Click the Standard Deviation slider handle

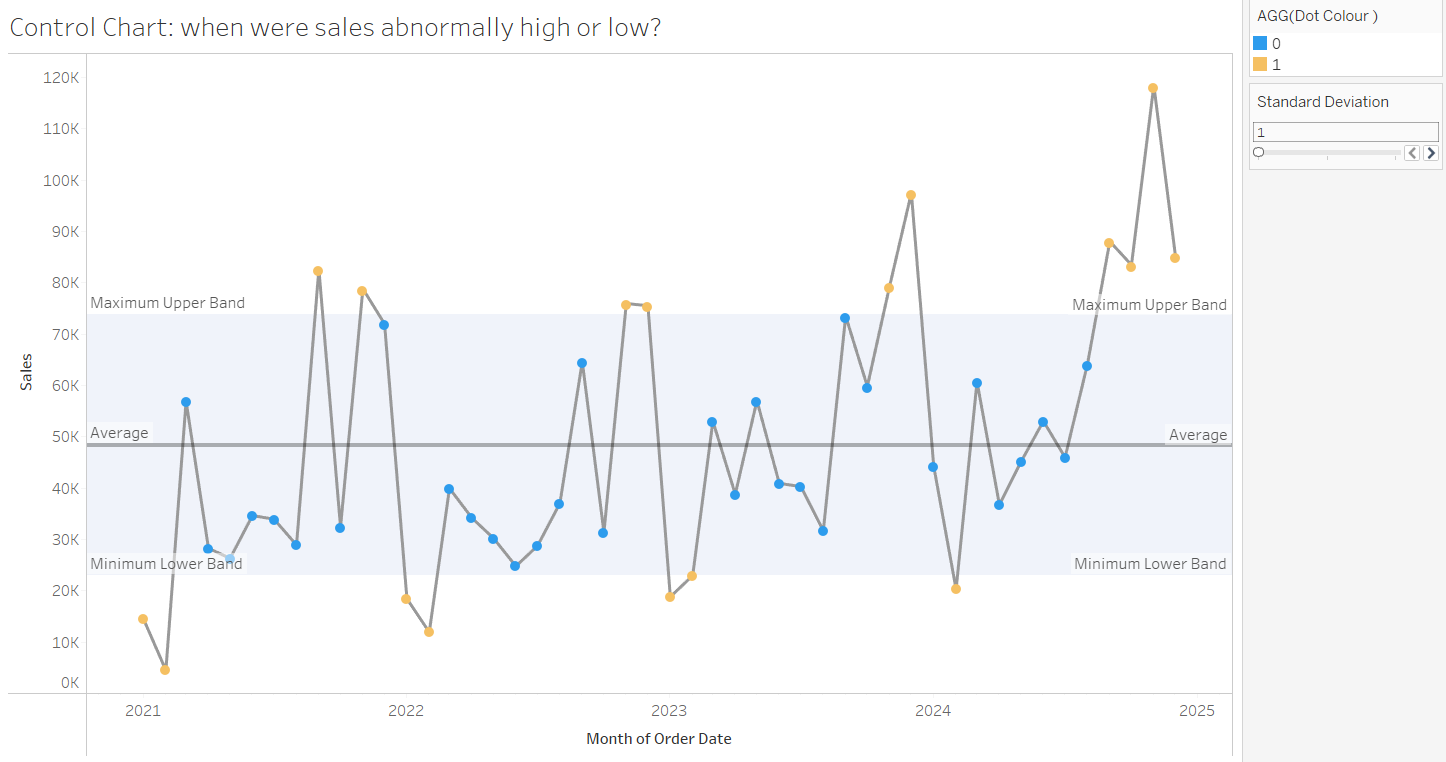tap(1259, 152)
